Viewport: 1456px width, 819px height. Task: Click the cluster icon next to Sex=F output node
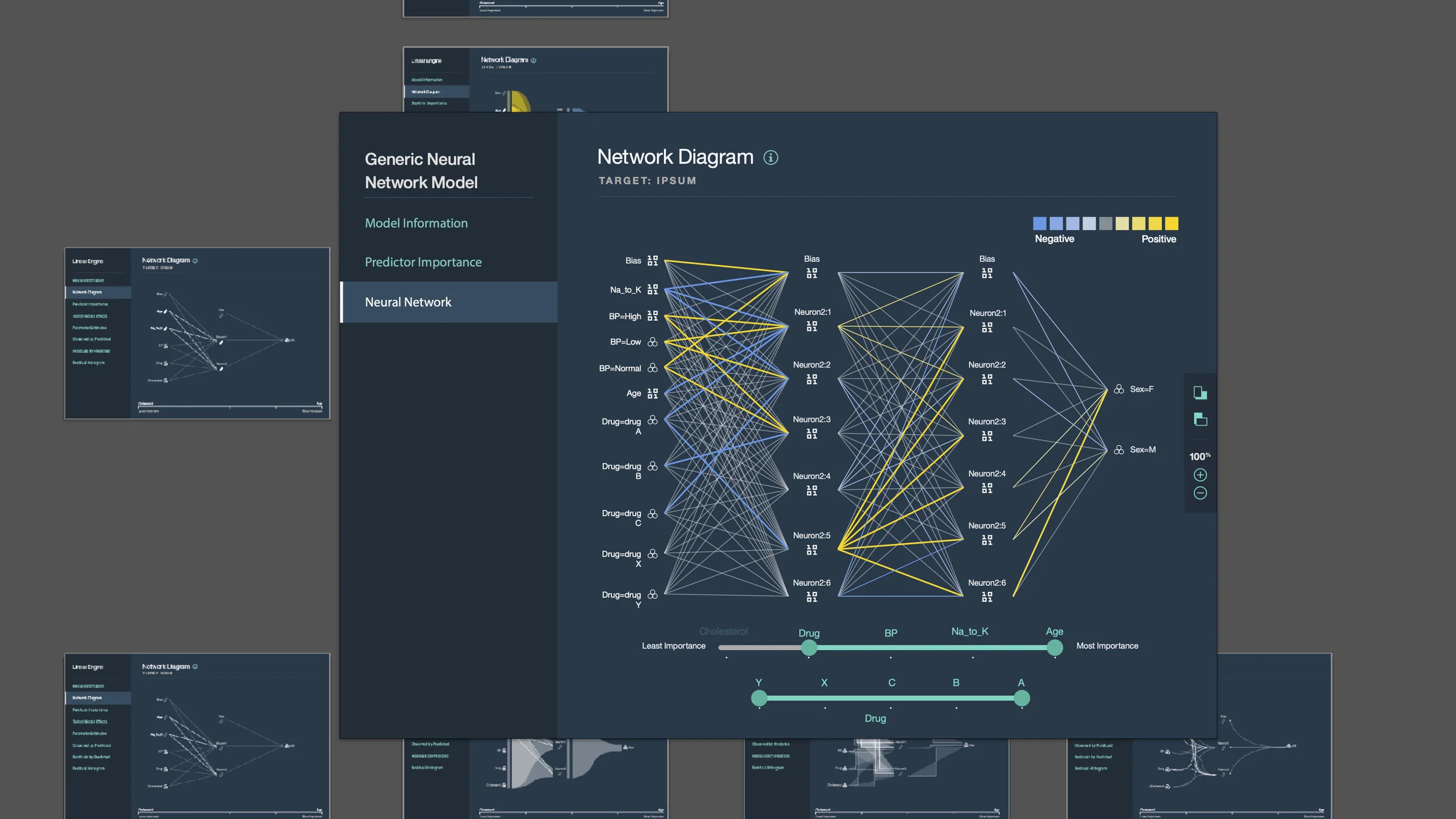[1119, 389]
